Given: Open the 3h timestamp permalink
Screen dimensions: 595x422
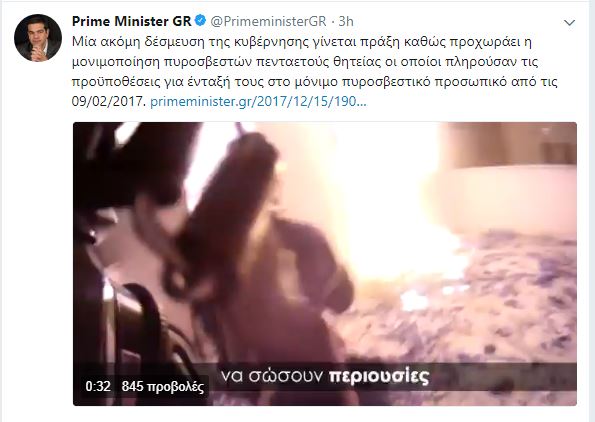Looking at the screenshot, I should click(x=345, y=21).
